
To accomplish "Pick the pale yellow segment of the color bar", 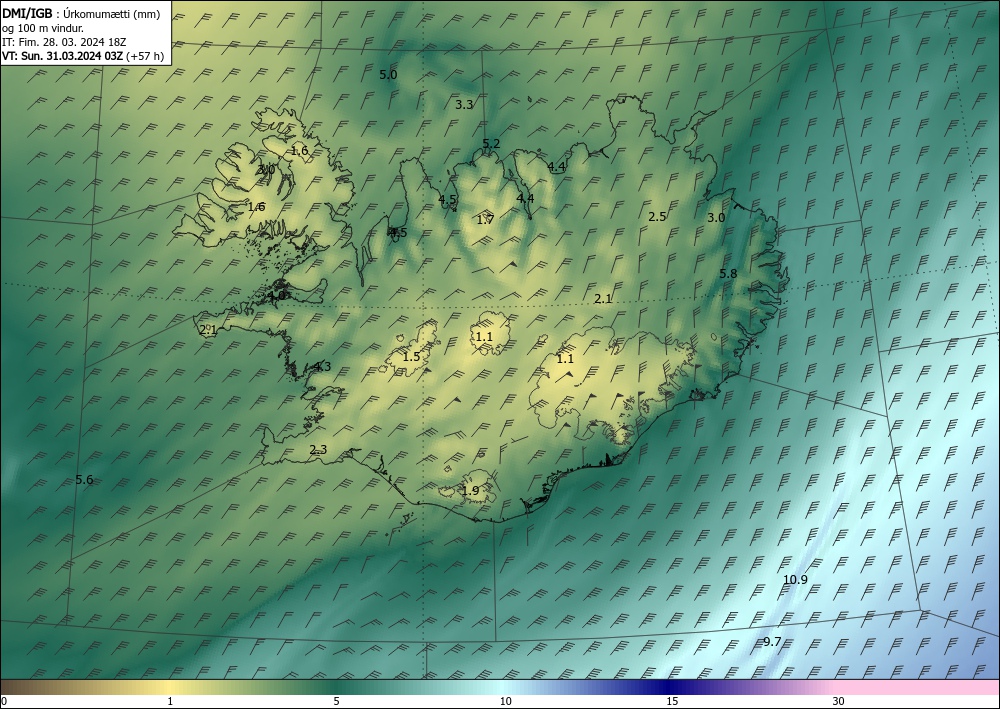I will [170, 688].
